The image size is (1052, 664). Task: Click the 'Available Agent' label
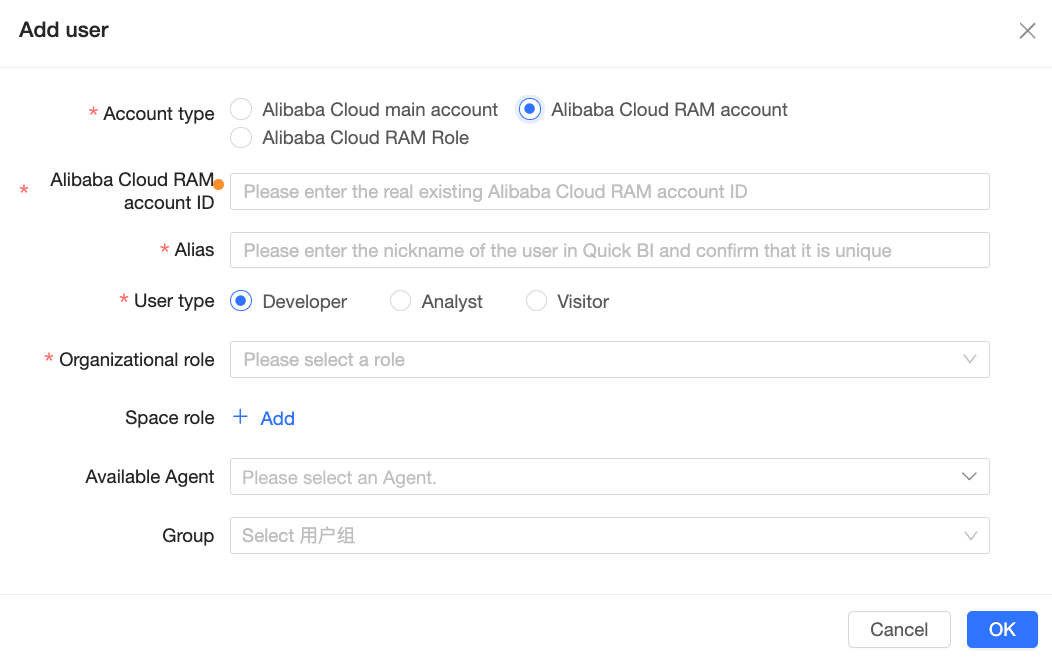(150, 477)
